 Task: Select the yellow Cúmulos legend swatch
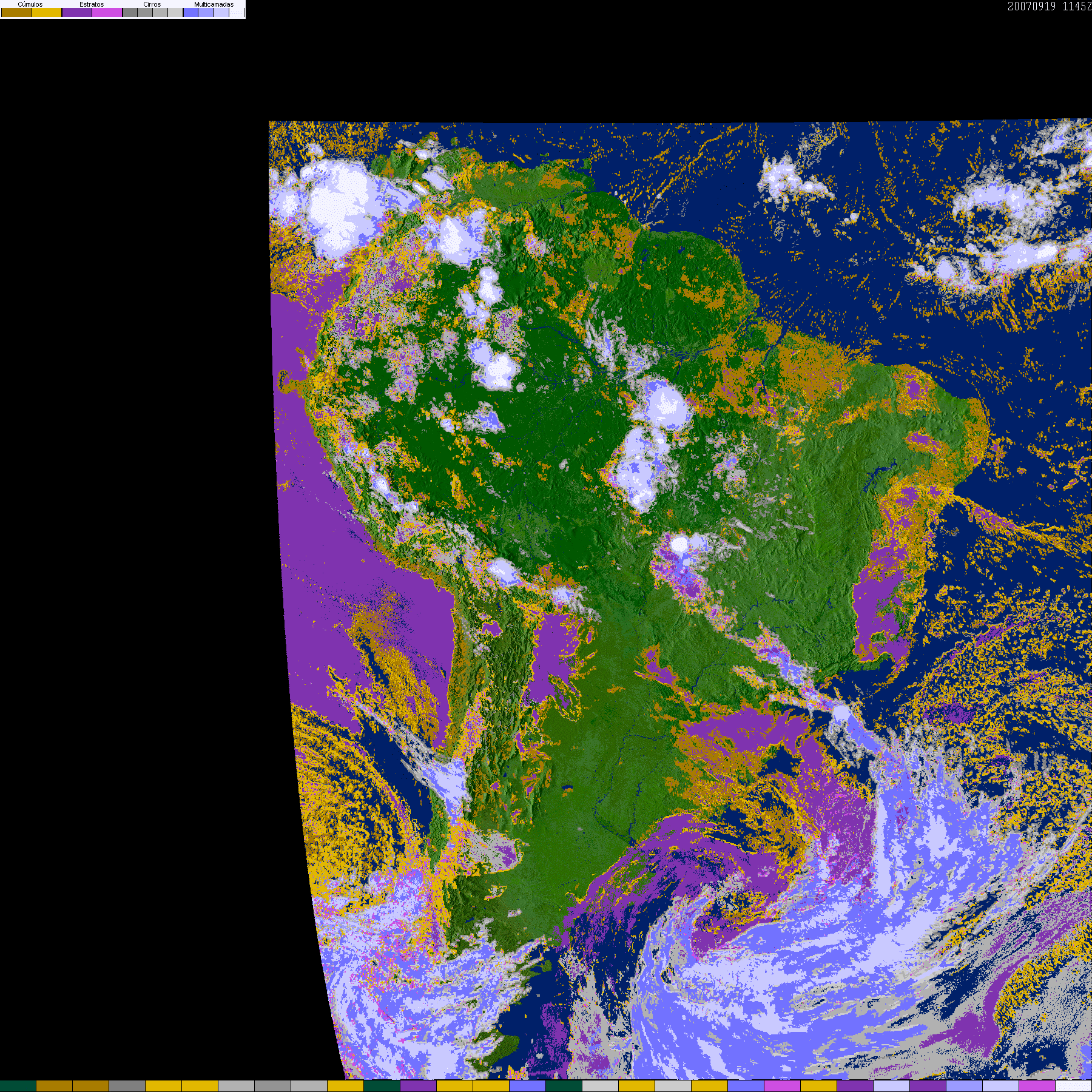(47, 12)
